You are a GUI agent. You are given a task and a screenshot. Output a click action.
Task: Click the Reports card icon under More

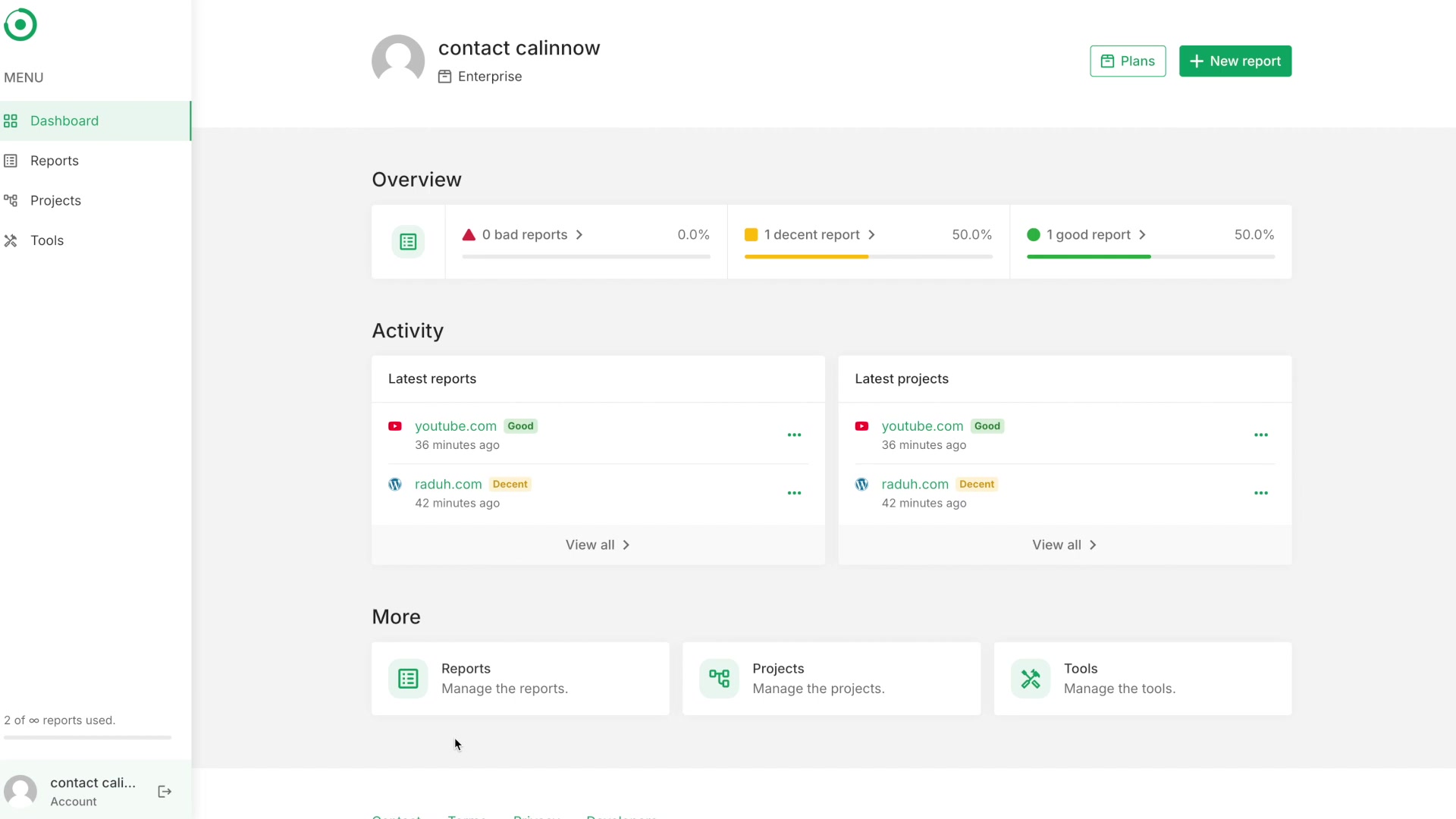click(408, 679)
